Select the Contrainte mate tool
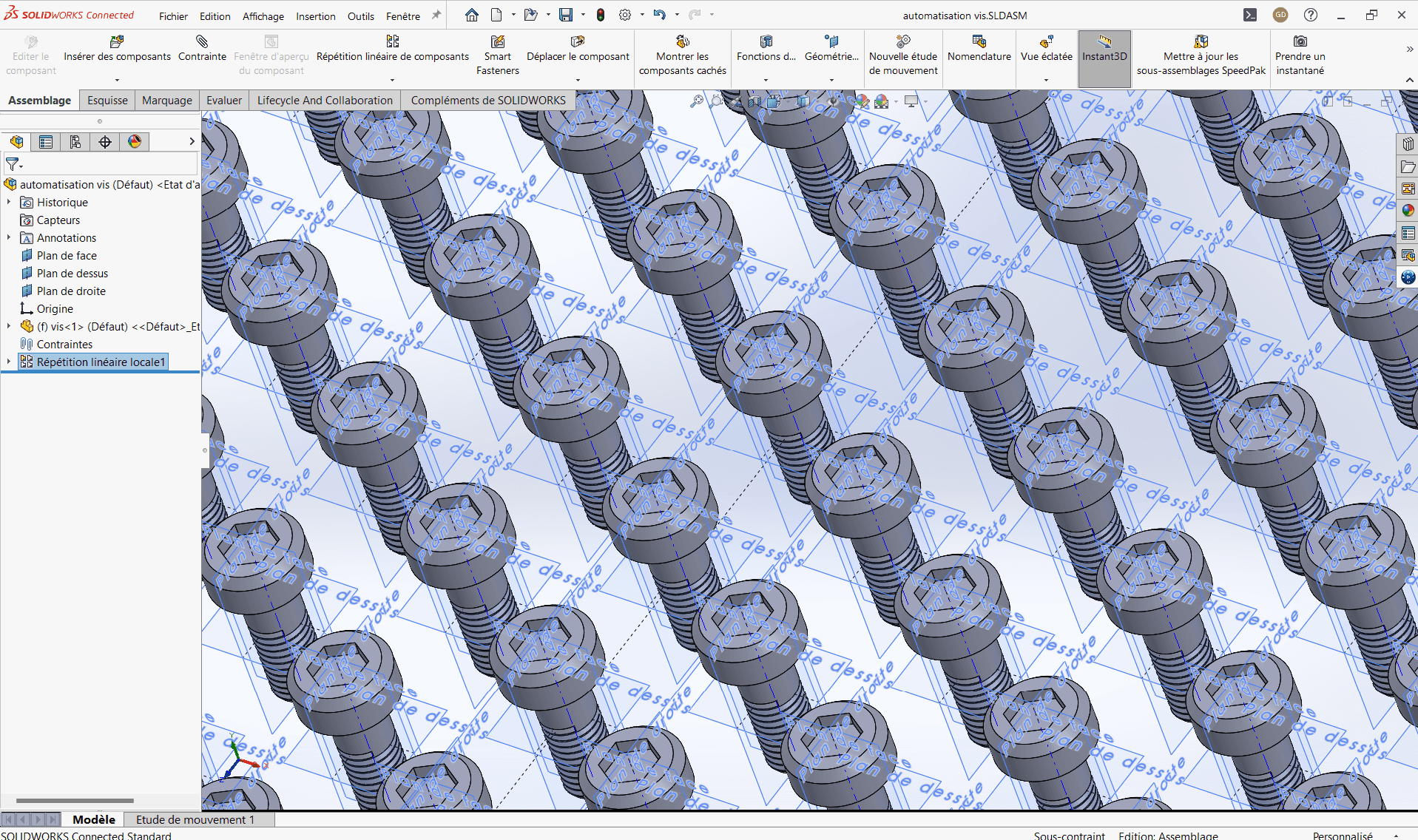The width and height of the screenshot is (1418, 840). click(x=202, y=49)
